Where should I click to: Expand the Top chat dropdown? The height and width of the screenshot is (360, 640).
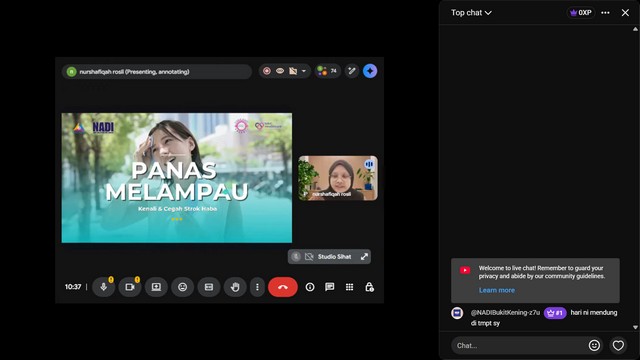coord(471,13)
